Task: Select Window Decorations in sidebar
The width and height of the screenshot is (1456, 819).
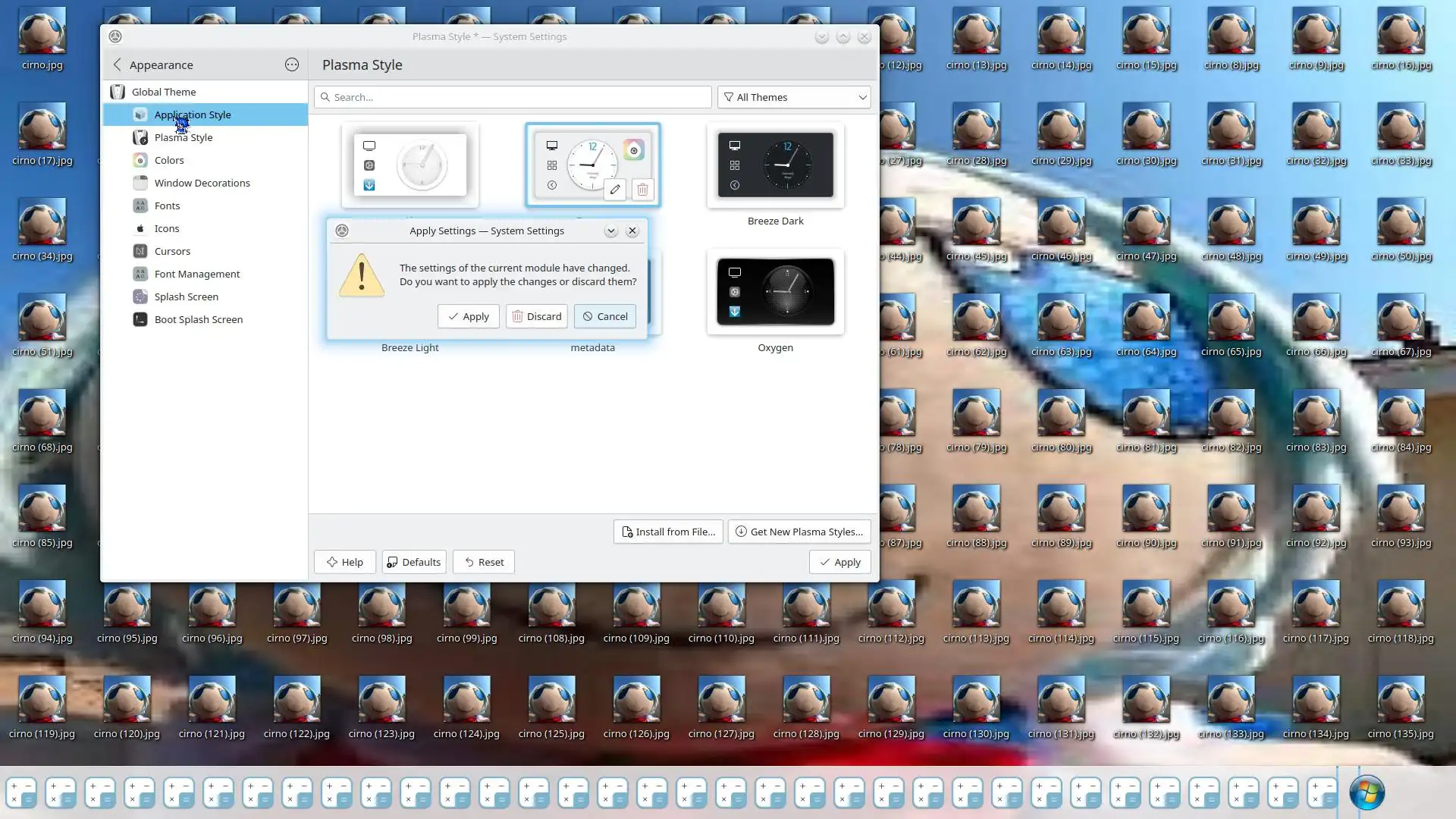Action: 202,183
